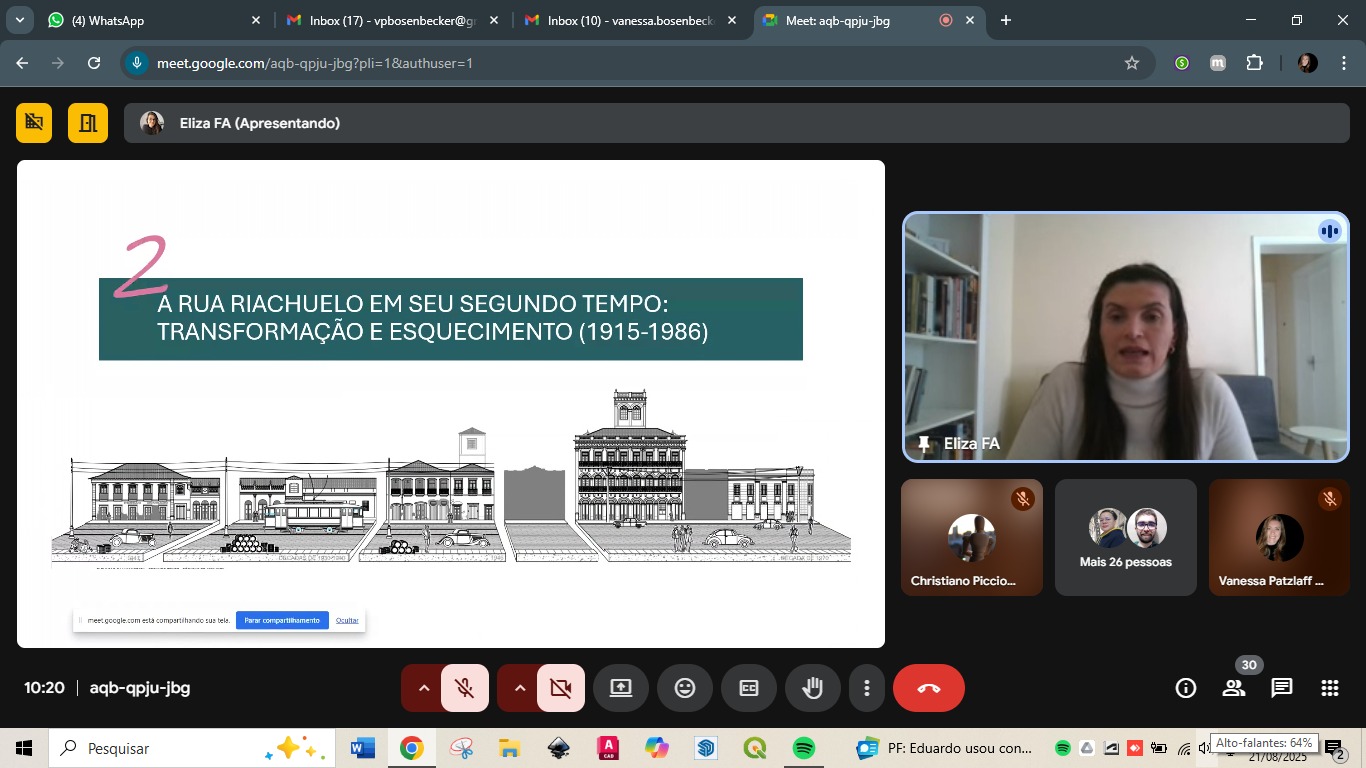Click the Ocultar link

[347, 620]
